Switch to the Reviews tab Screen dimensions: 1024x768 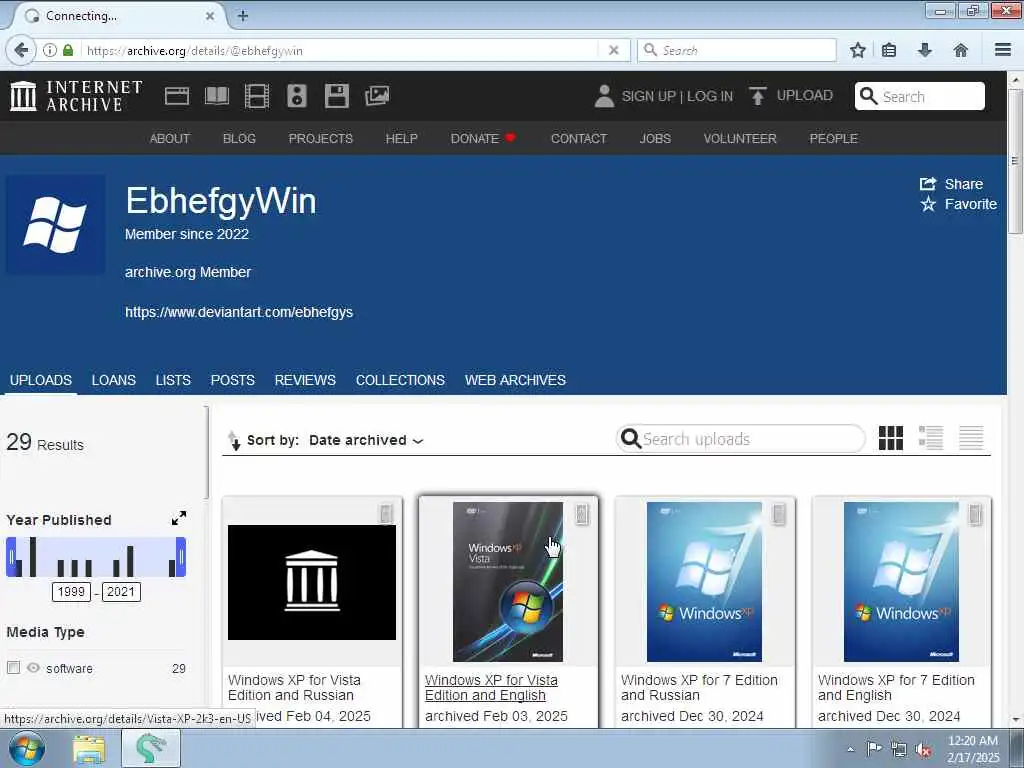tap(305, 380)
